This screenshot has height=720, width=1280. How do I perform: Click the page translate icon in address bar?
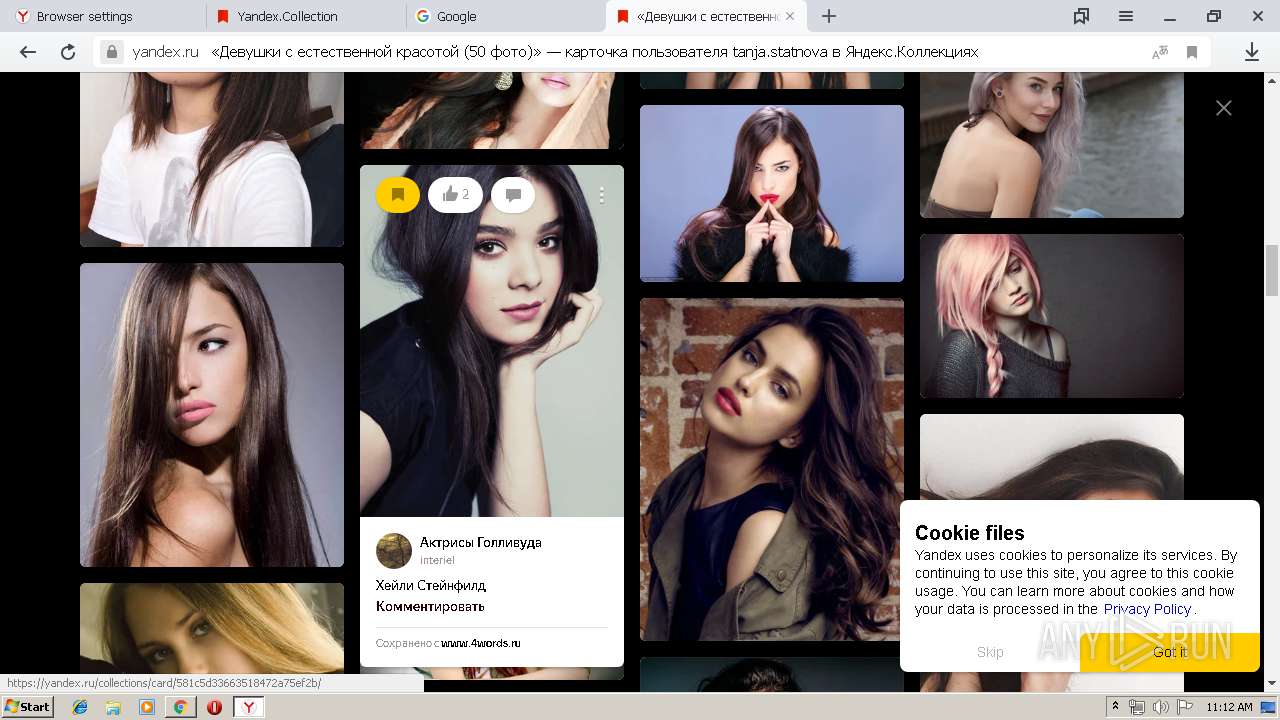click(x=1160, y=52)
